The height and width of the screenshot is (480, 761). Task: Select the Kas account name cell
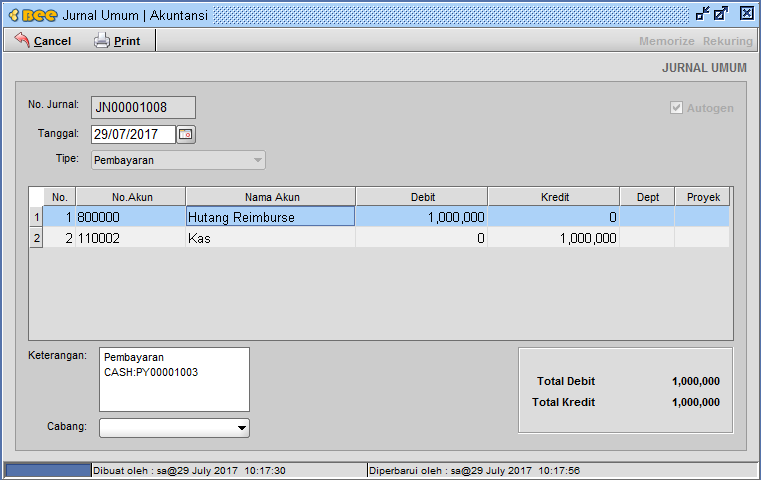270,238
